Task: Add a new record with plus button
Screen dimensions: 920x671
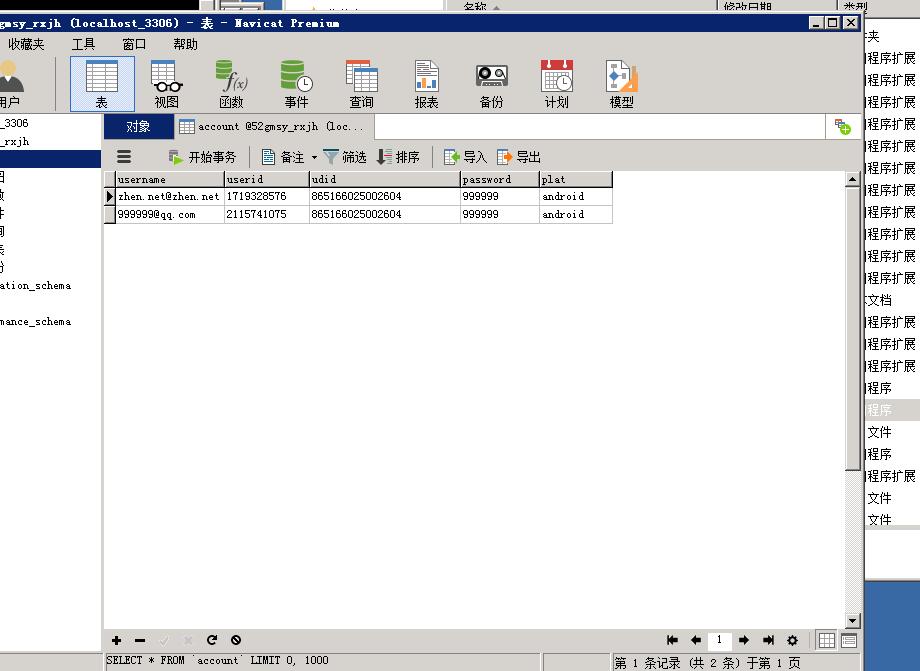Action: (117, 640)
